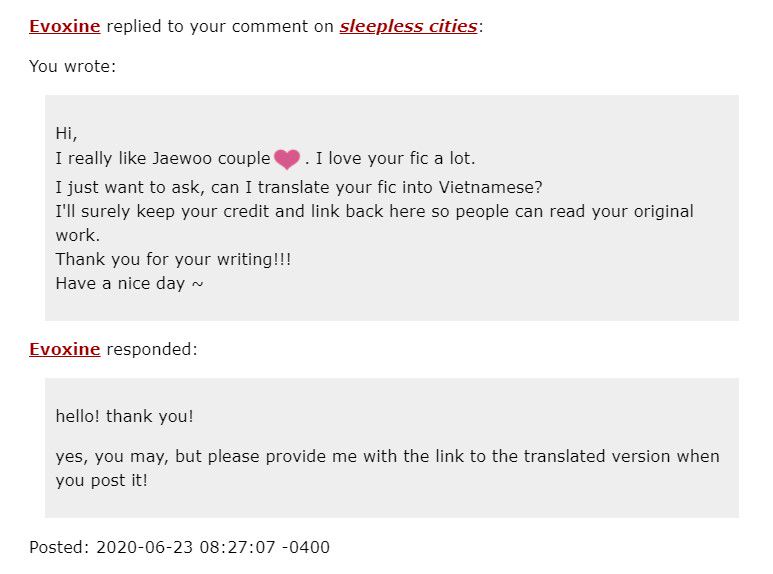Click 'you post it!' reply ending
This screenshot has height=574, width=773.
pos(102,480)
